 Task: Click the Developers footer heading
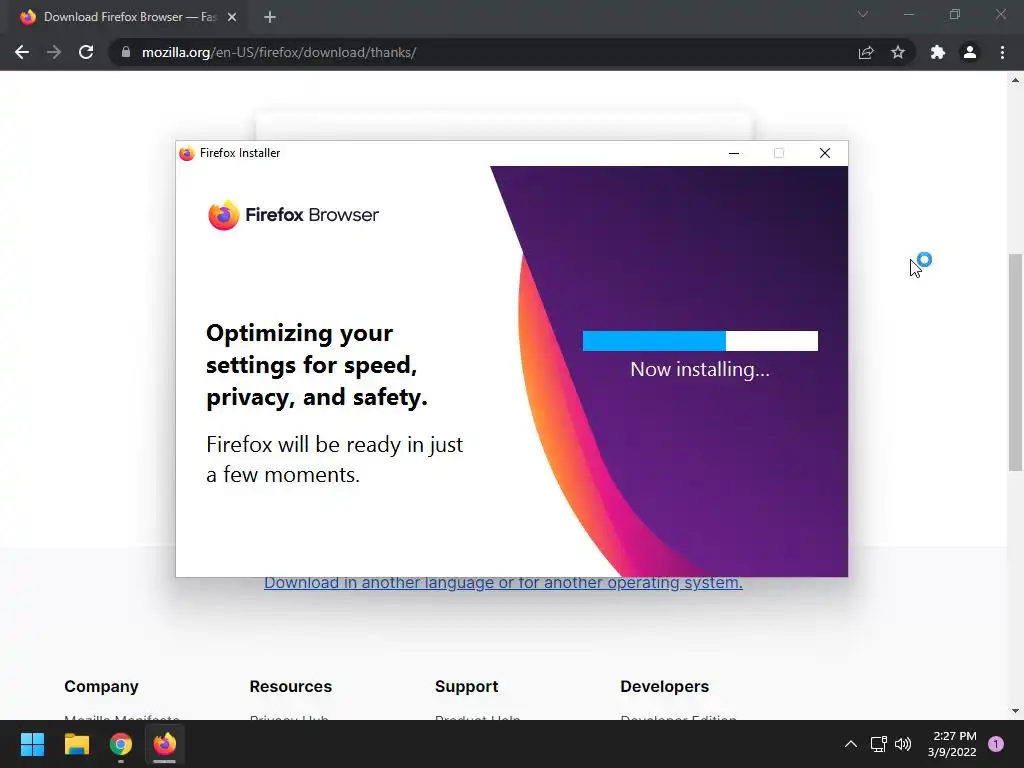664,686
